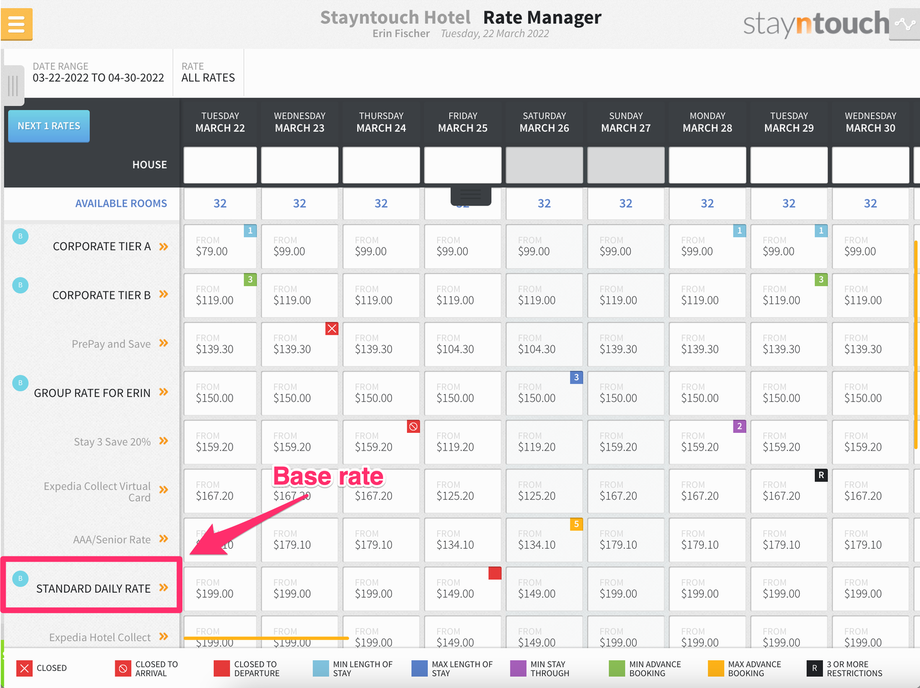Click $104.30 PrePay and Save Friday rate
This screenshot has height=688, width=920.
click(455, 349)
